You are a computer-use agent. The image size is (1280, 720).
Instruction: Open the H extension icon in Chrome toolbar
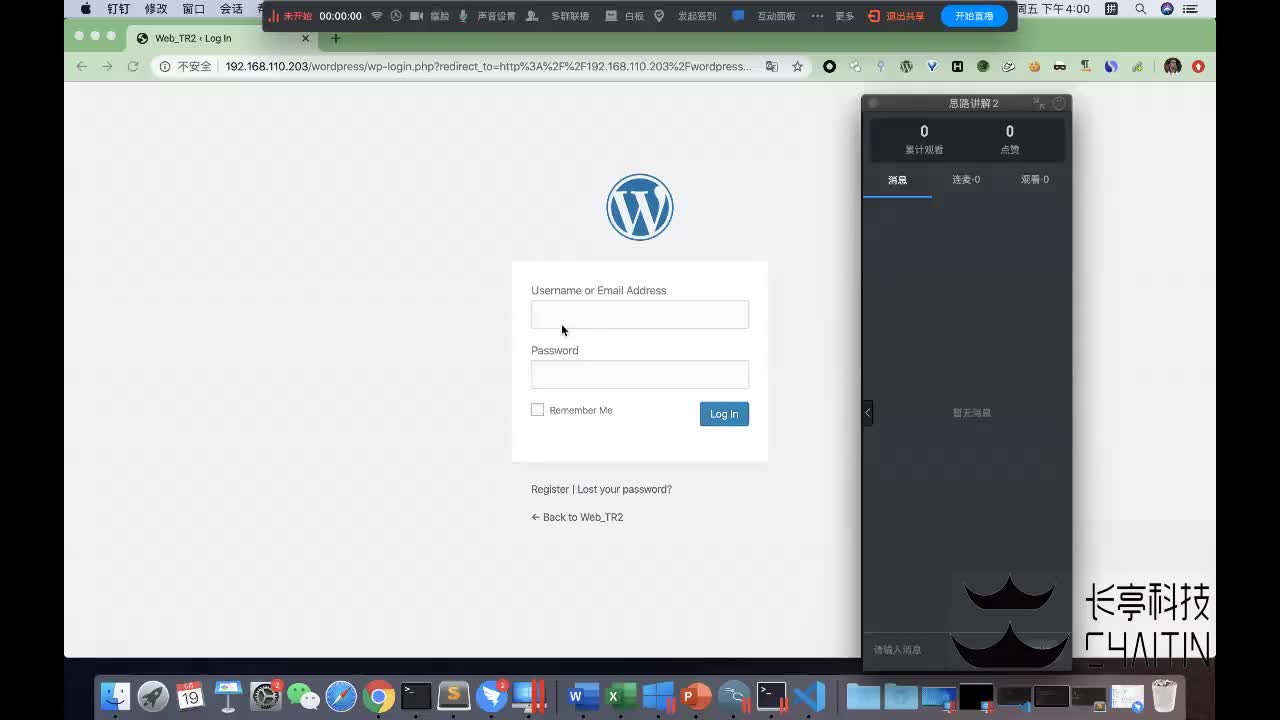tap(957, 66)
